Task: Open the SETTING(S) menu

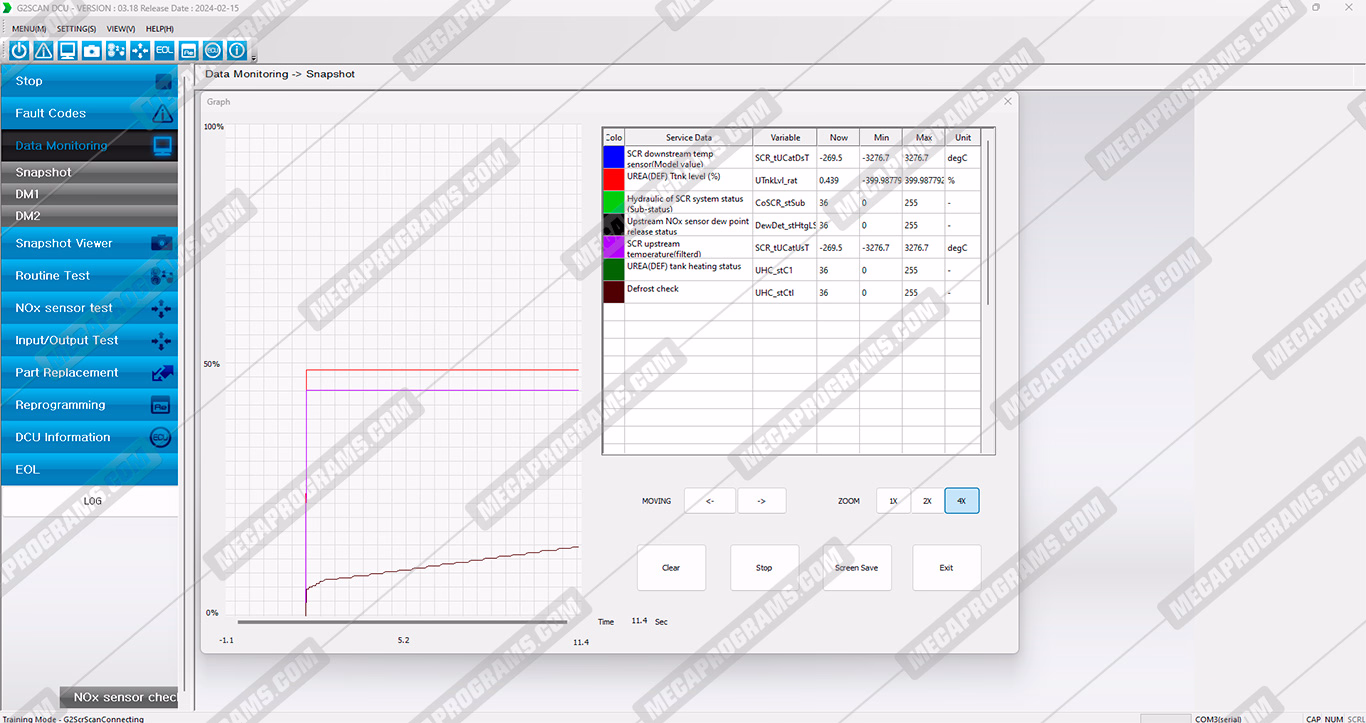Action: pyautogui.click(x=76, y=29)
